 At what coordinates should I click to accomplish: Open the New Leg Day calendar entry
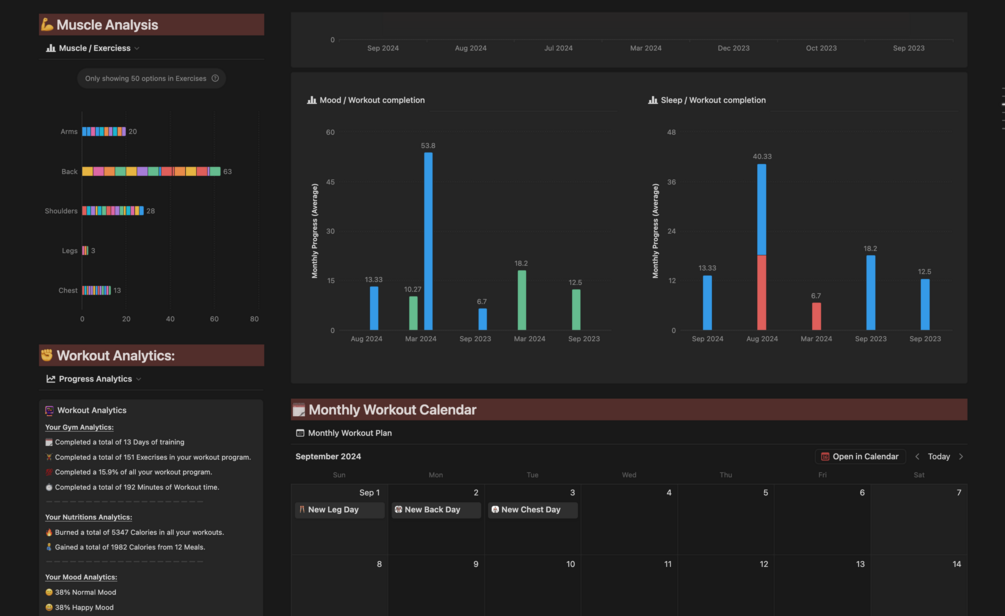(340, 510)
